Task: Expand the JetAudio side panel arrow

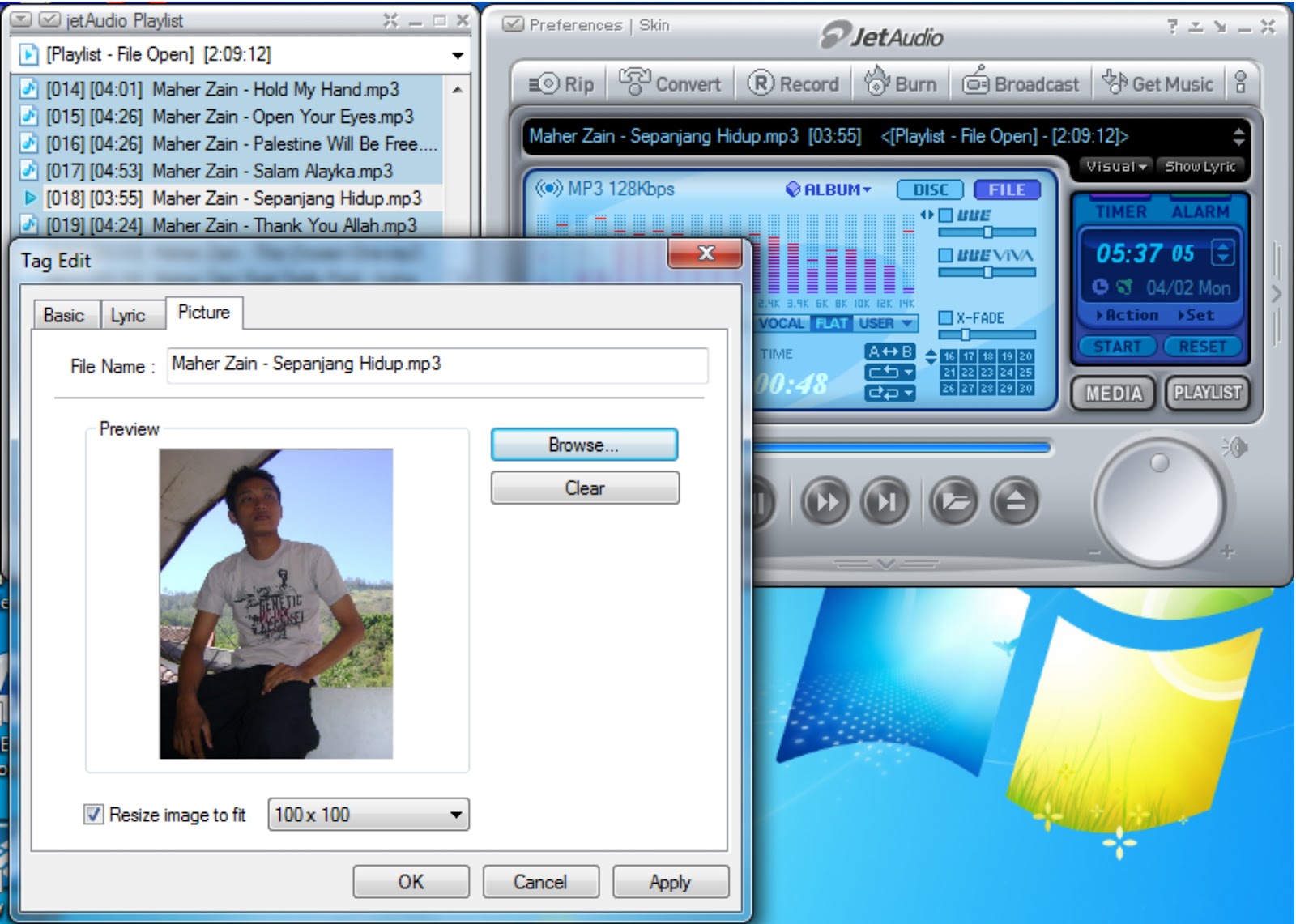Action: tap(1277, 293)
